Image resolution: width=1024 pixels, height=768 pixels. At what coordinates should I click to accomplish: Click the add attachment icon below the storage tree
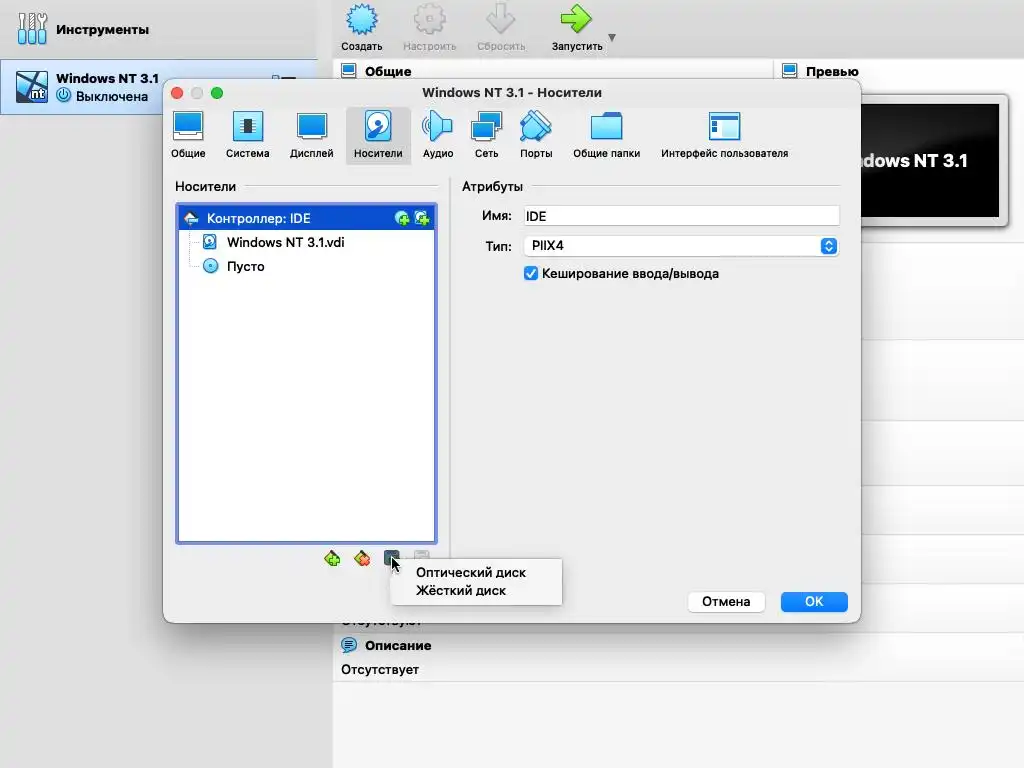click(x=391, y=558)
